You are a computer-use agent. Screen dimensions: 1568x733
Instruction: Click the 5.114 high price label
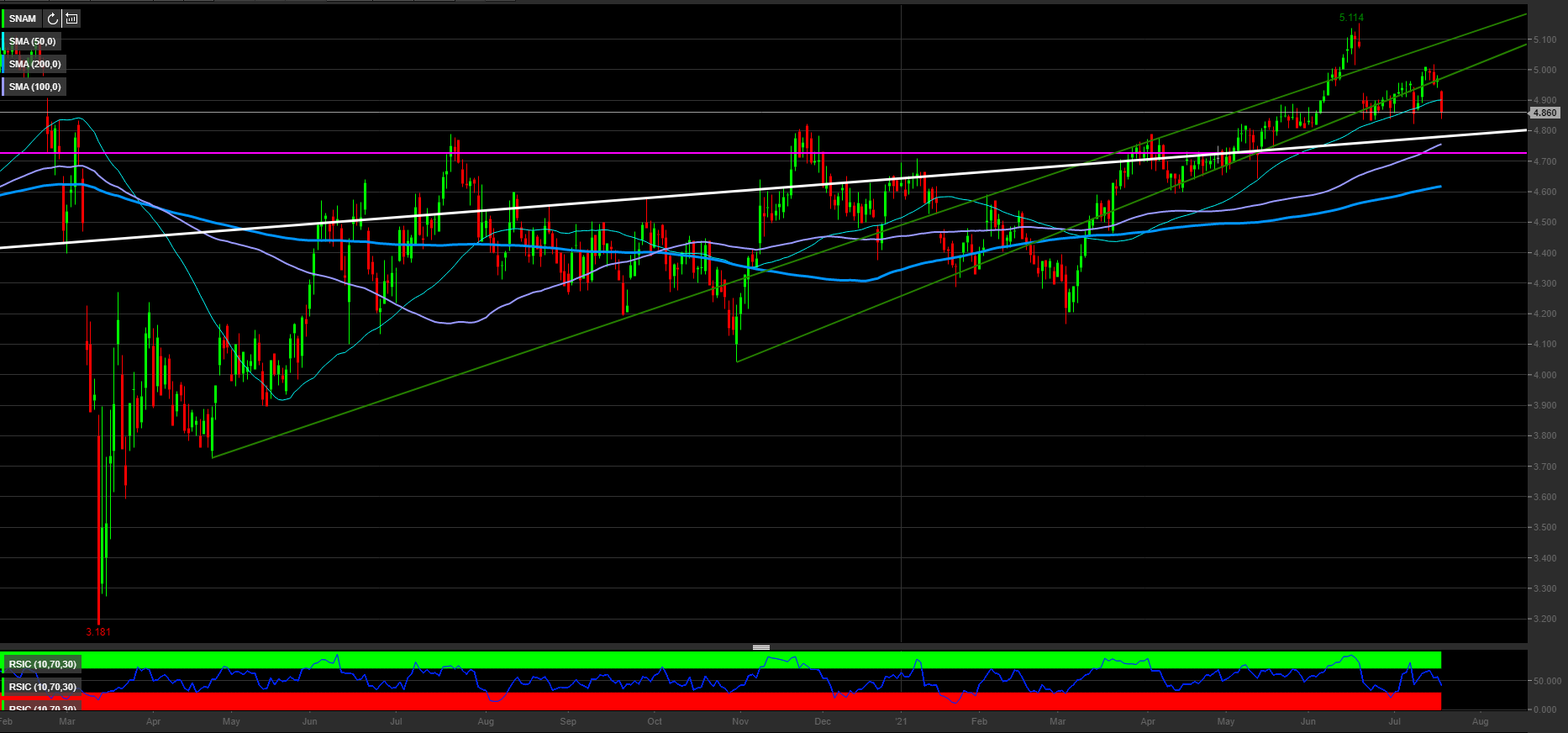[x=1351, y=18]
